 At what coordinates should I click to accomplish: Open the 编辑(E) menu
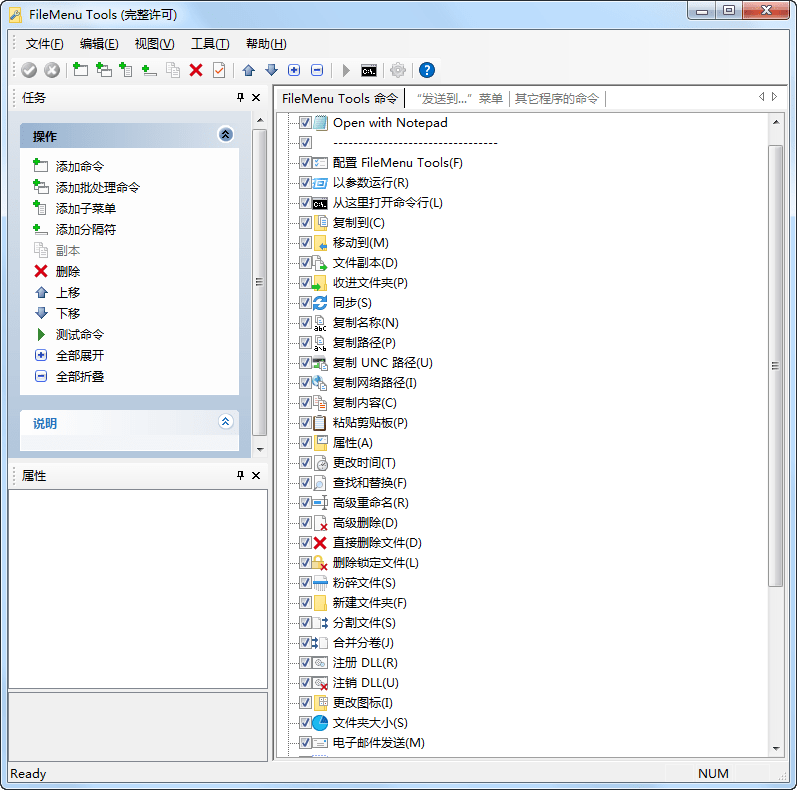coord(99,44)
